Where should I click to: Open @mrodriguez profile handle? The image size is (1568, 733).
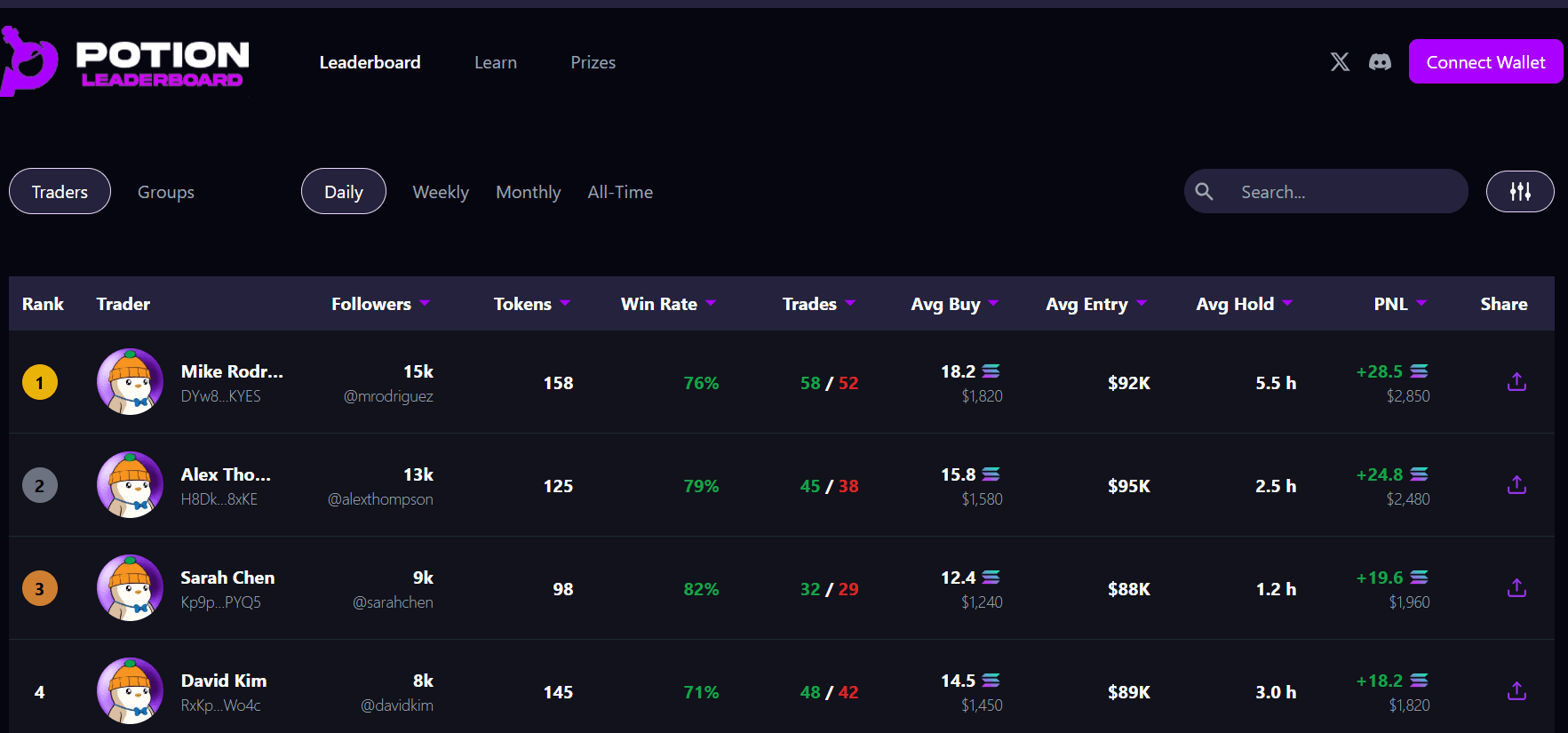click(x=388, y=396)
